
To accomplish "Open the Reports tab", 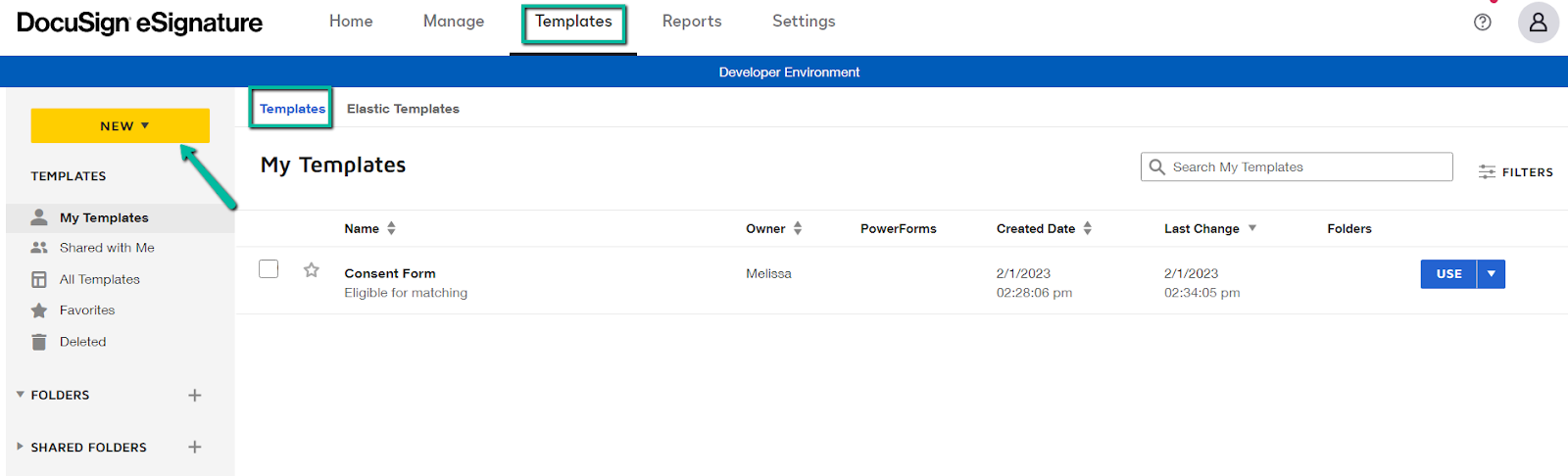I will (692, 22).
